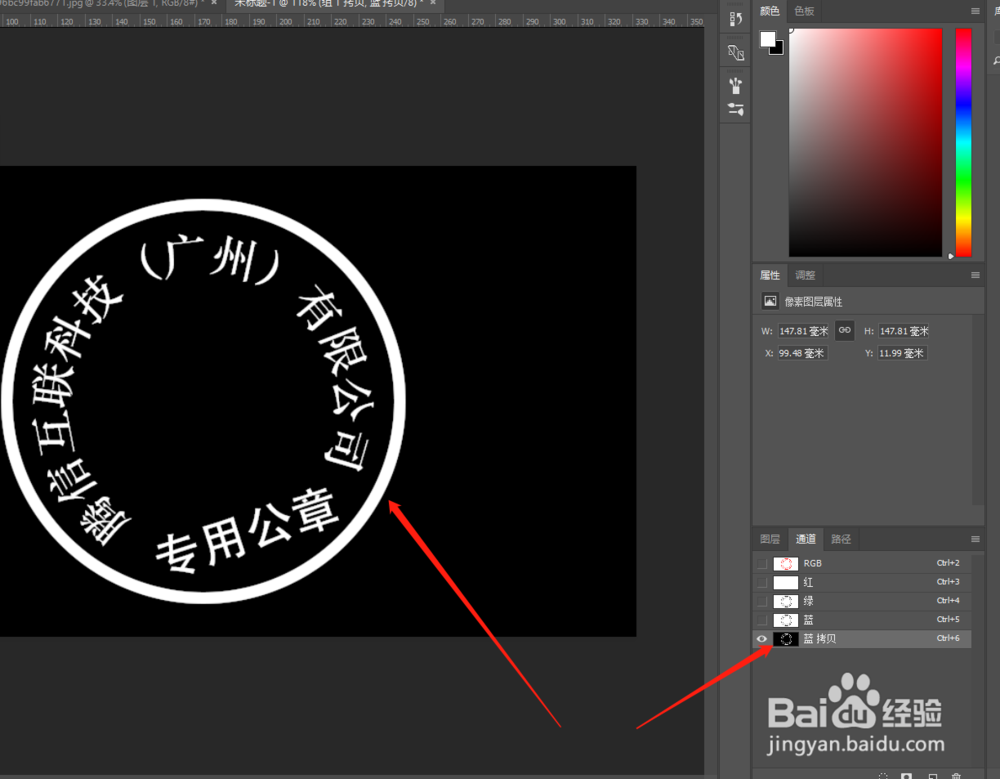This screenshot has height=779, width=1000.
Task: Open the Color panel flyout menu
Action: coord(975,11)
